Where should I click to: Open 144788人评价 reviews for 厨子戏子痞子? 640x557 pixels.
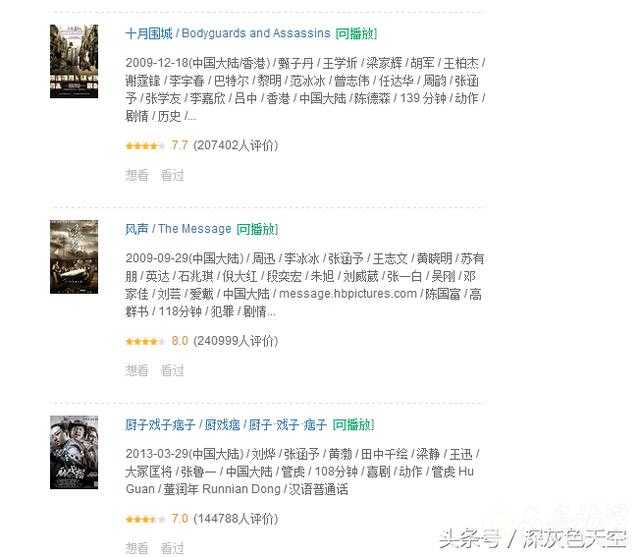tap(236, 519)
